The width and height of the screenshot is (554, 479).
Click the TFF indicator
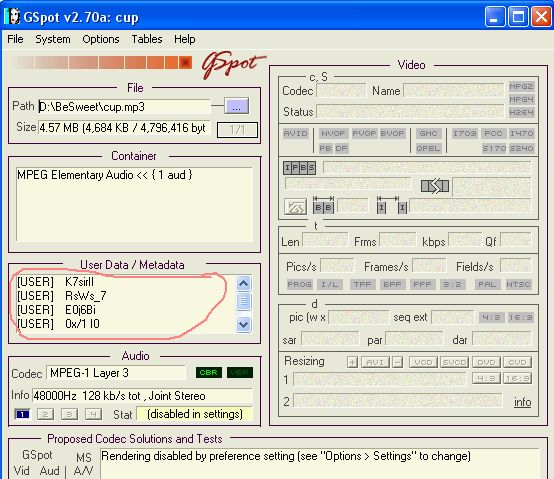point(363,284)
